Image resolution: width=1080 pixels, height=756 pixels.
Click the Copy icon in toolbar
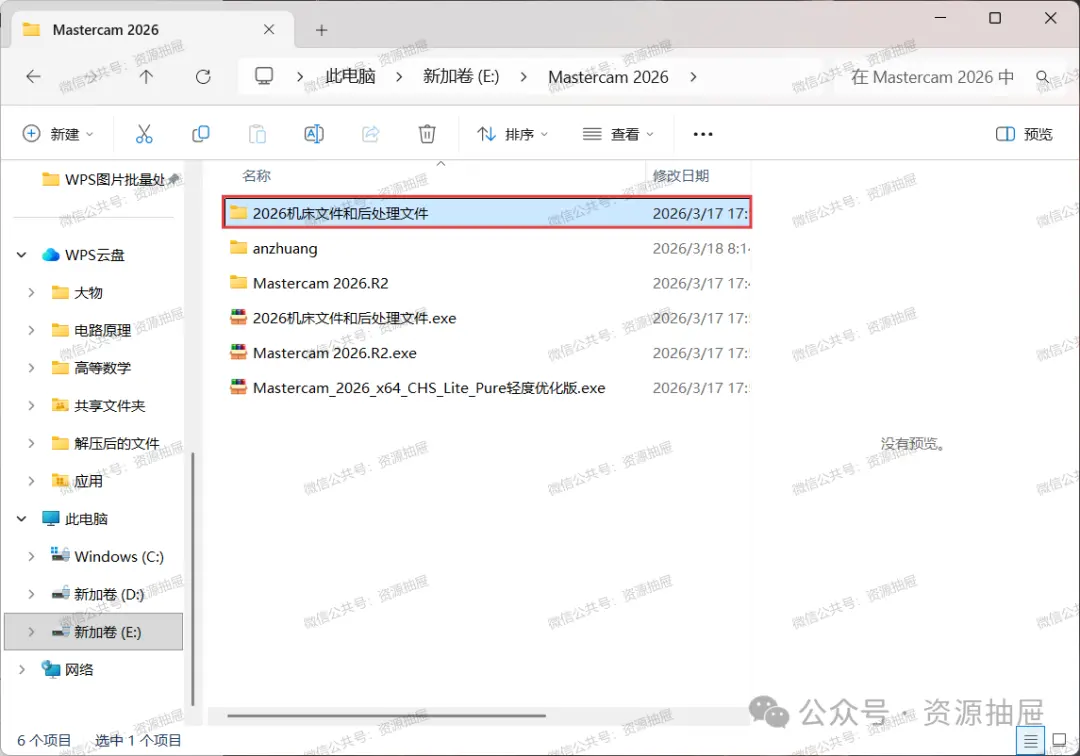200,134
